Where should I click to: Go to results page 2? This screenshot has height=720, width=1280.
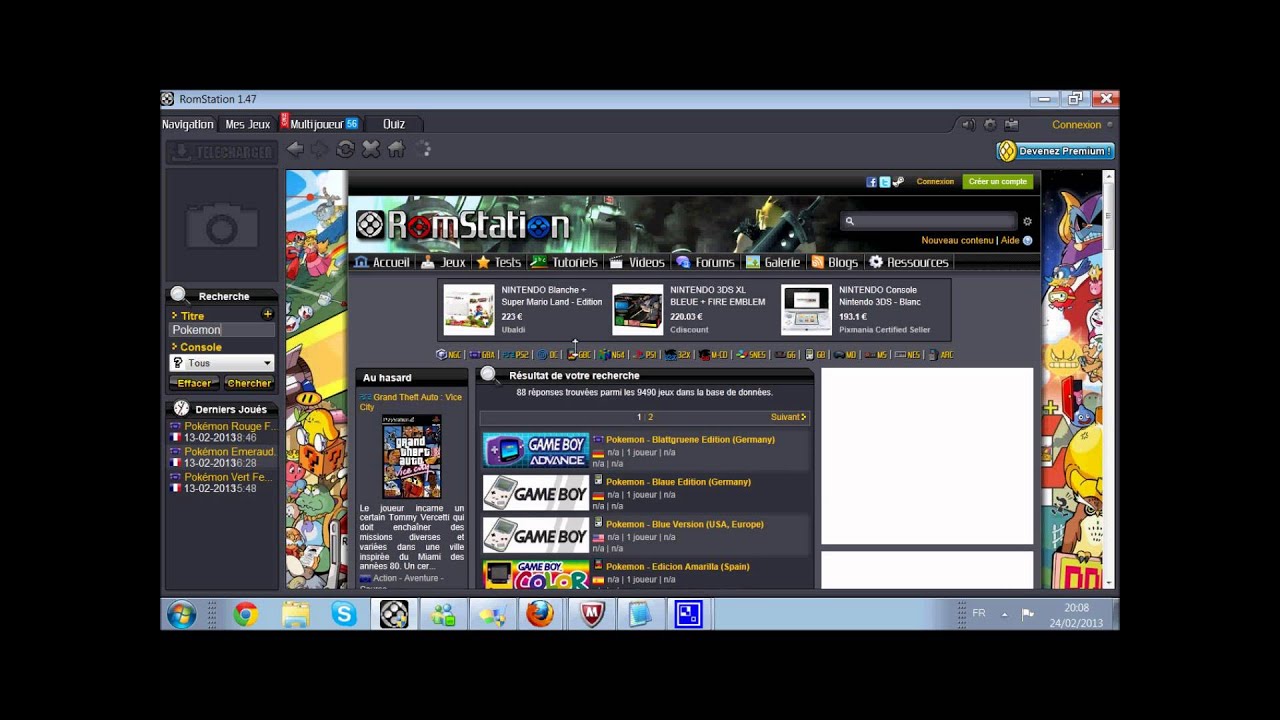pos(650,417)
